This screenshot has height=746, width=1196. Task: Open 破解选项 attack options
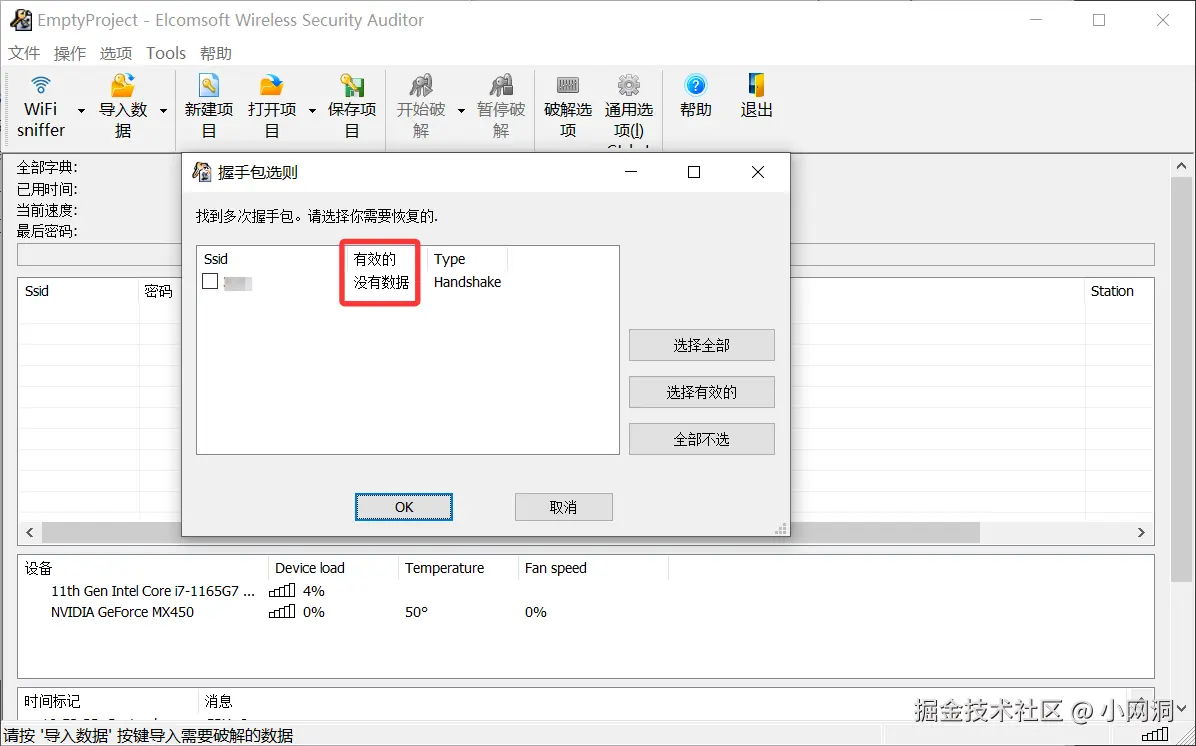coord(567,106)
